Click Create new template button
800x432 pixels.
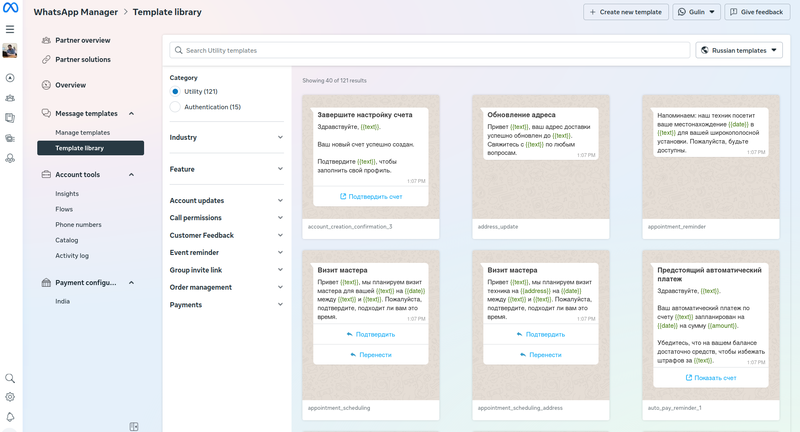click(x=626, y=12)
